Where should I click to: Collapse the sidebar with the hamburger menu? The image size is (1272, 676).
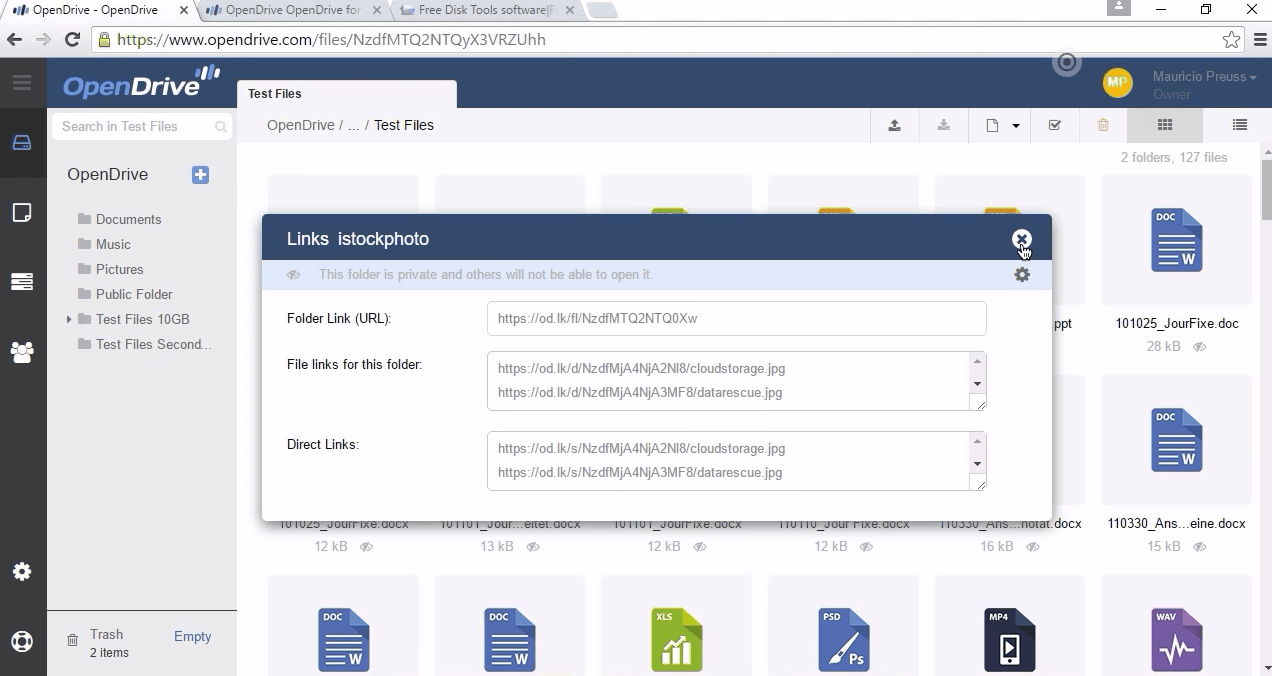tap(22, 82)
